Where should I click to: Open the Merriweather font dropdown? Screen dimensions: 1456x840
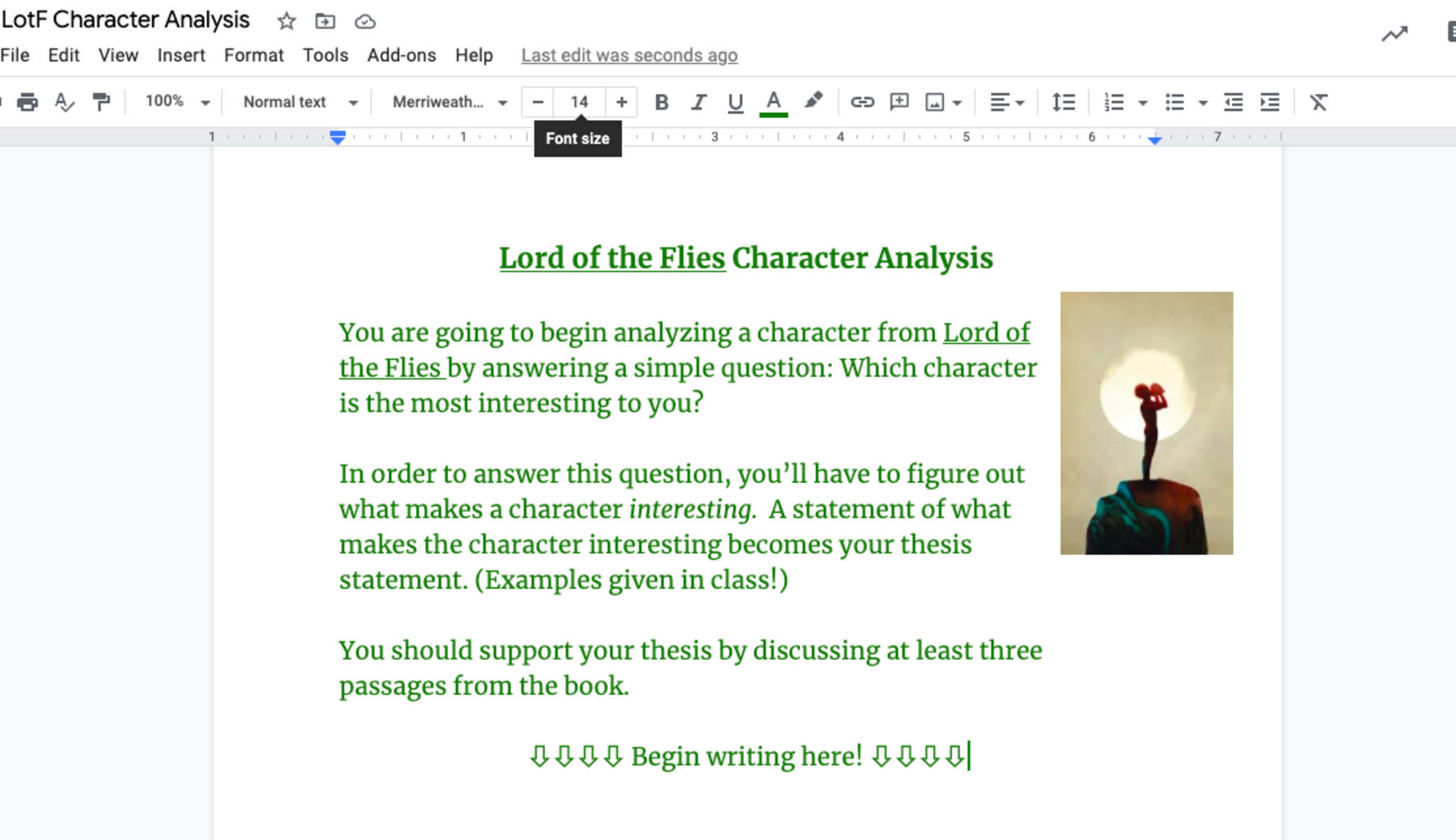click(x=449, y=102)
